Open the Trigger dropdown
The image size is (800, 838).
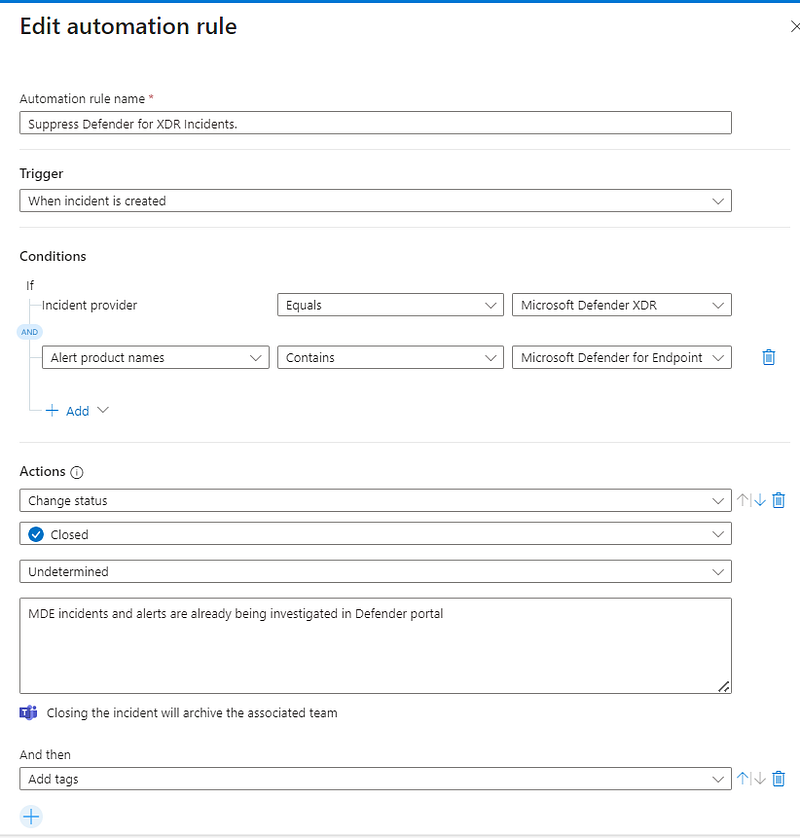[375, 201]
